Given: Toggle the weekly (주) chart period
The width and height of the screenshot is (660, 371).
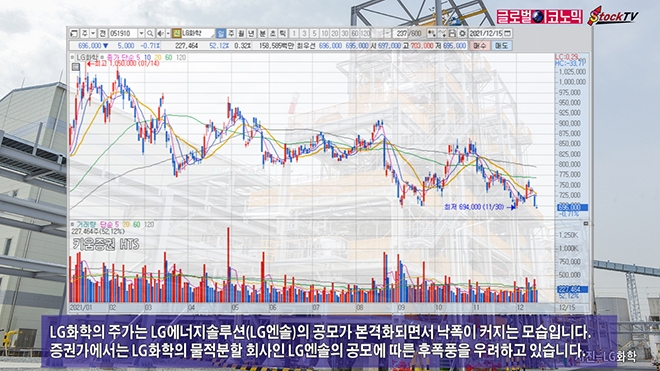Looking at the screenshot, I should click(x=231, y=33).
